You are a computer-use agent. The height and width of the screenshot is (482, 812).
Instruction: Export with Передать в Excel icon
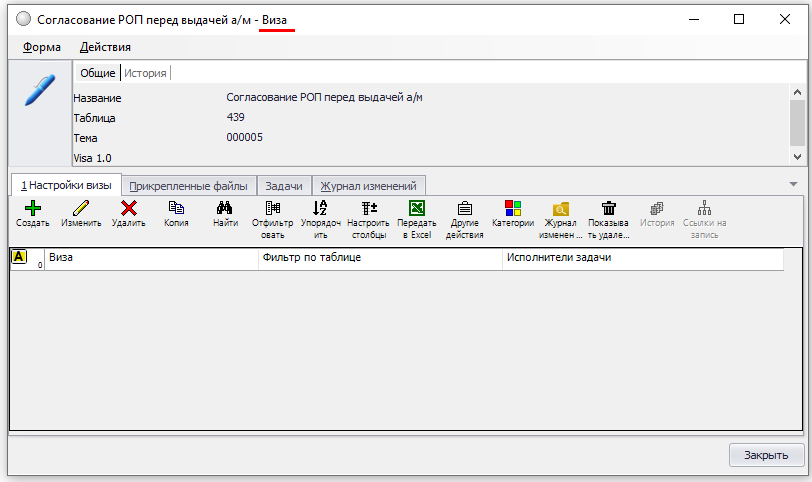point(418,208)
